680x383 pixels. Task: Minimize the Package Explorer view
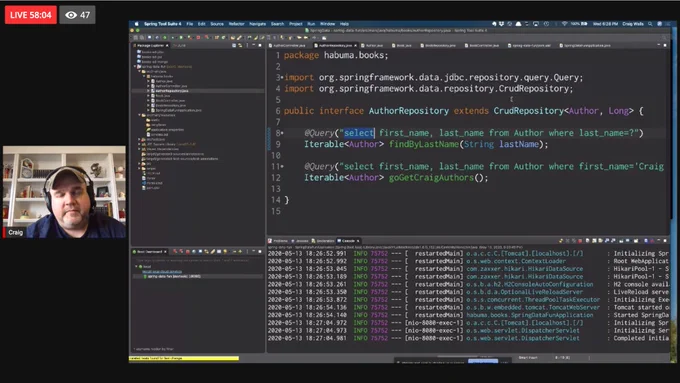pos(254,45)
